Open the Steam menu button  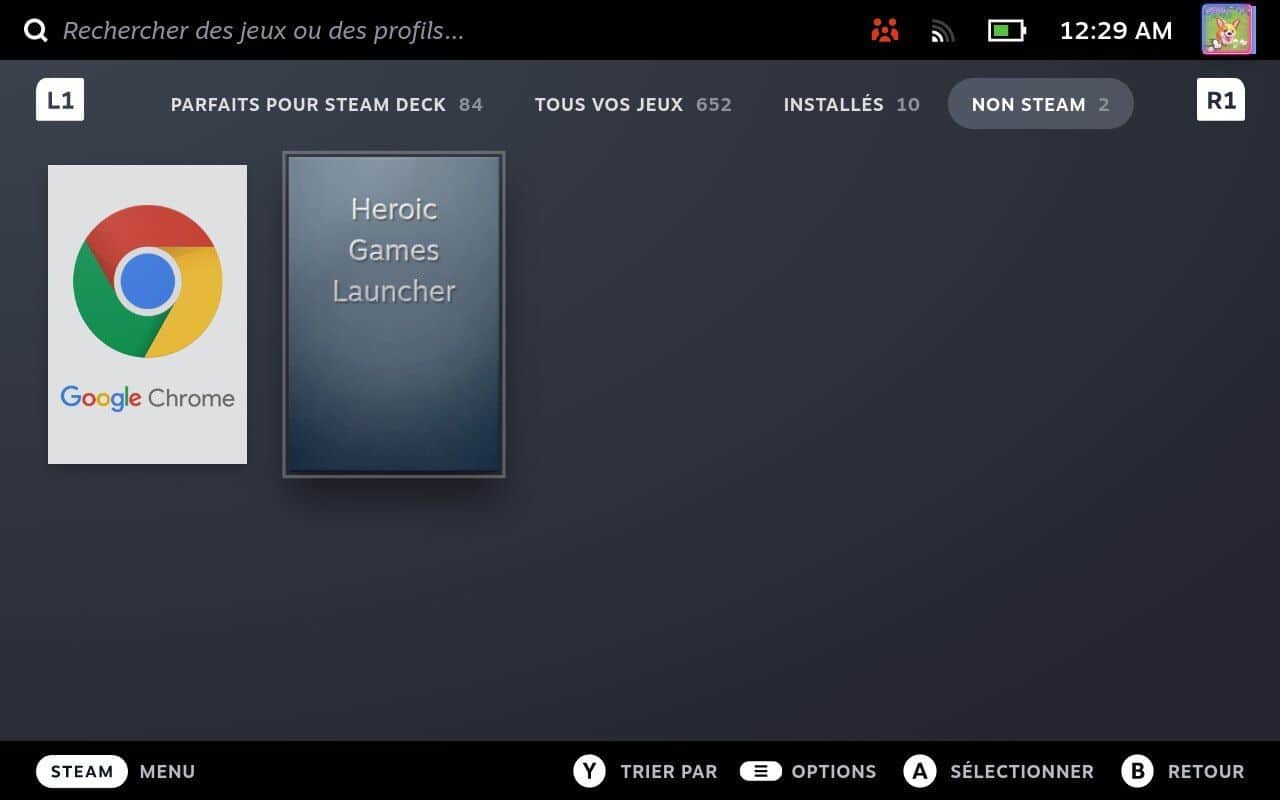(x=82, y=771)
